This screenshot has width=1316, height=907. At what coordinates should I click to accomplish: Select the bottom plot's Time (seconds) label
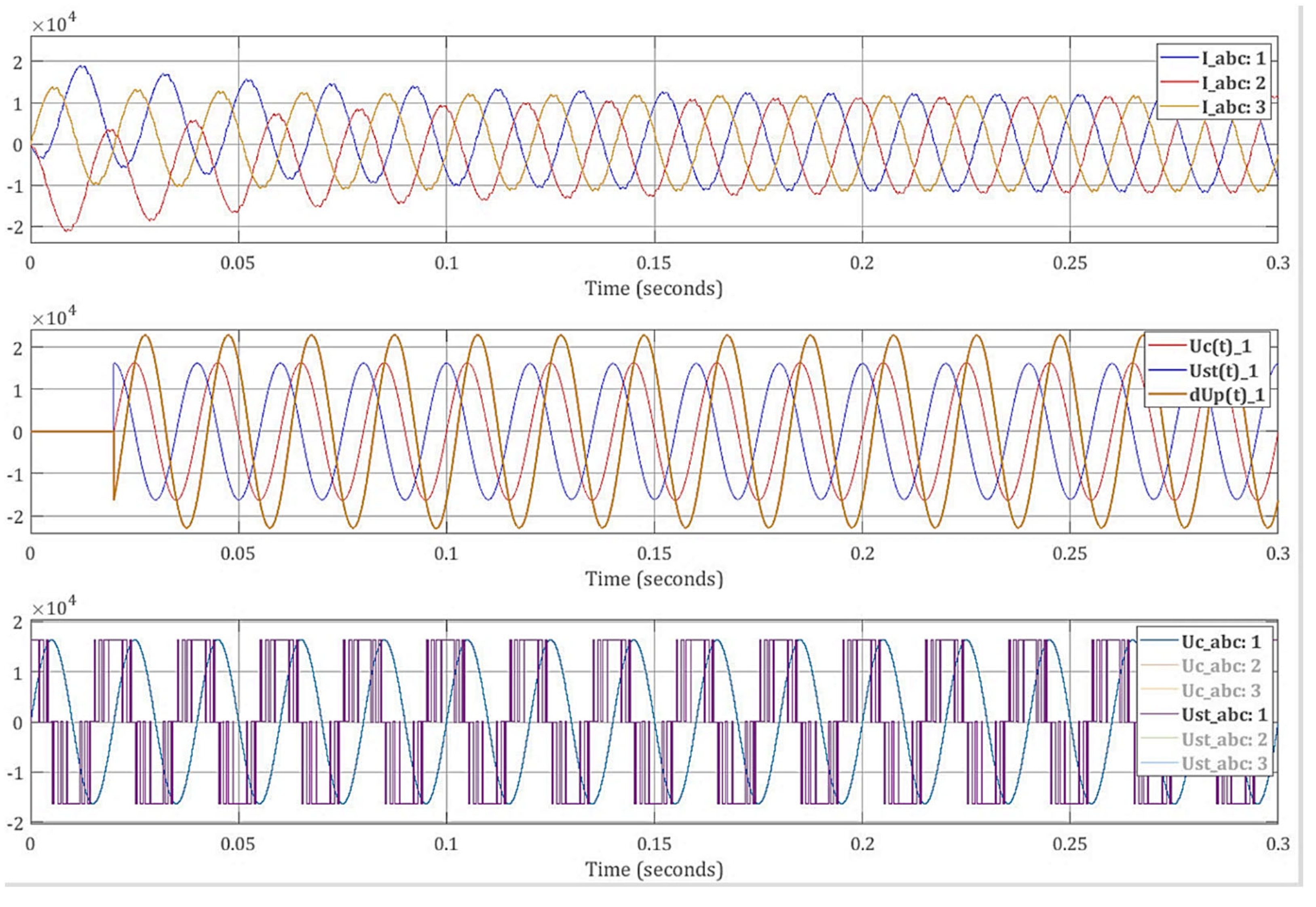click(653, 869)
